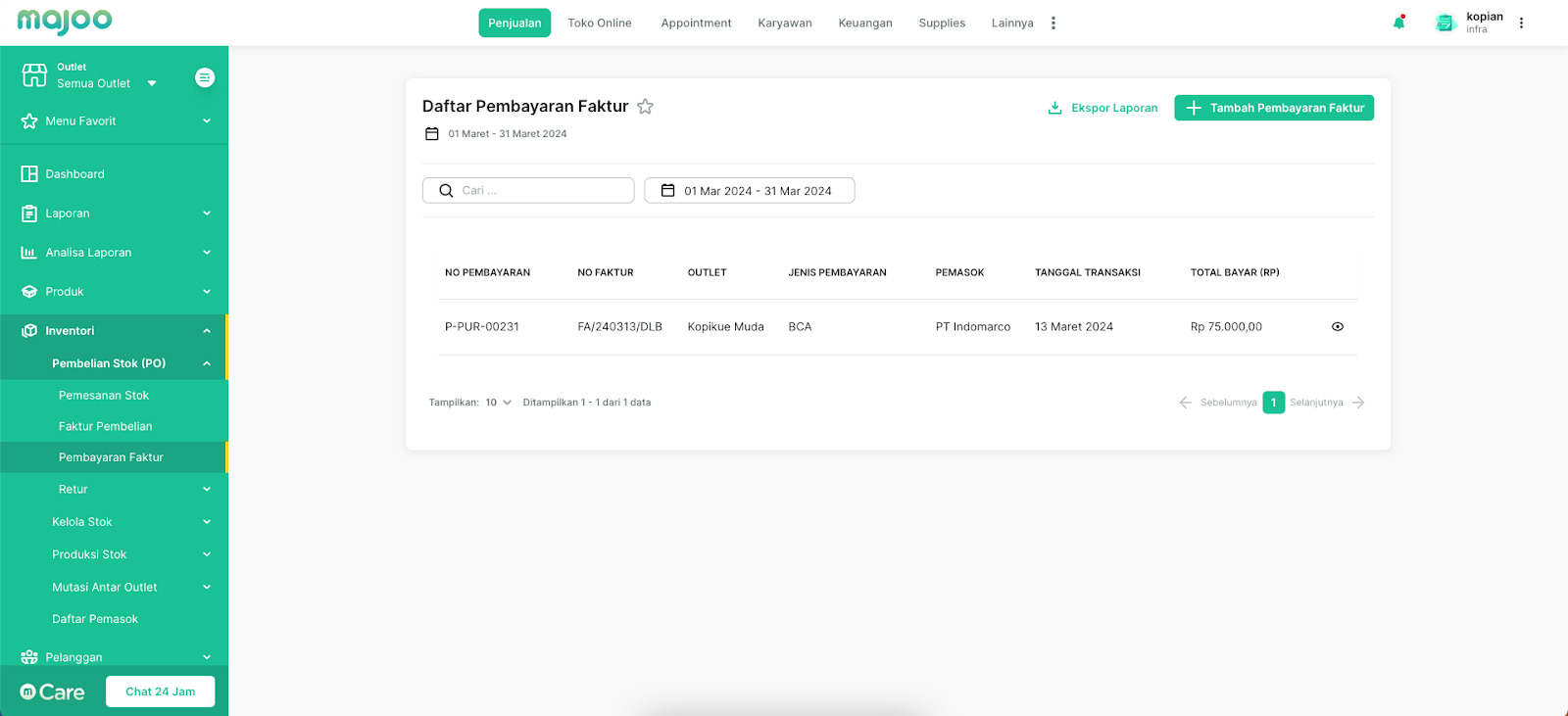Switch to the Supplies tab

[942, 23]
